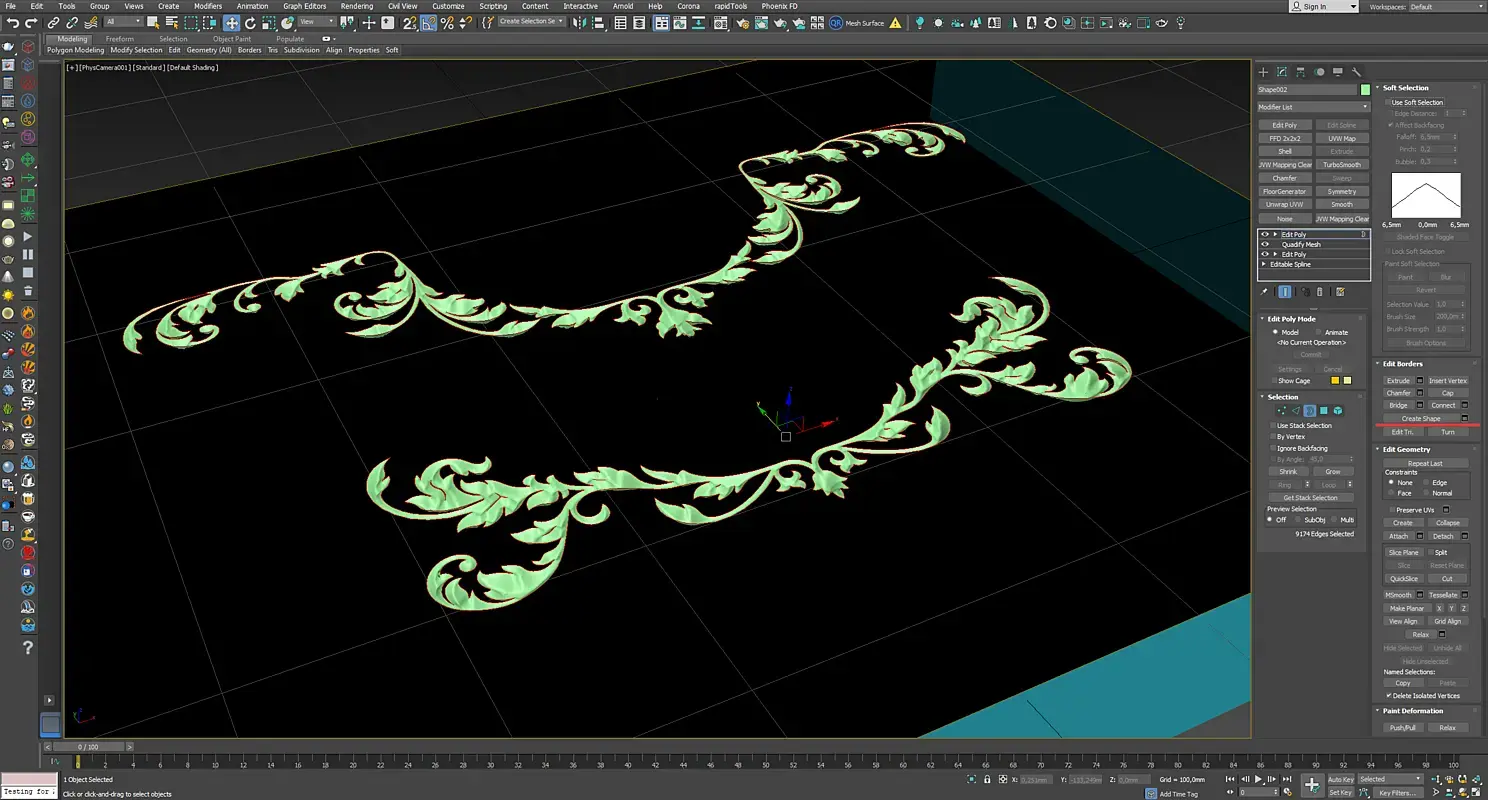Toggle the Angle Snap icon
Image resolution: width=1488 pixels, height=800 pixels.
click(428, 22)
